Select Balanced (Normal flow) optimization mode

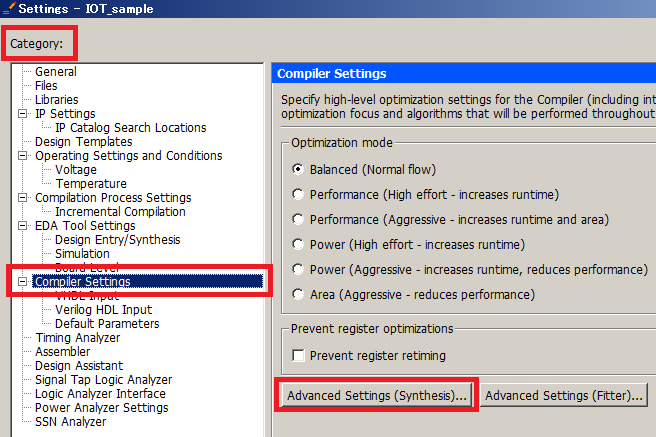coord(298,170)
